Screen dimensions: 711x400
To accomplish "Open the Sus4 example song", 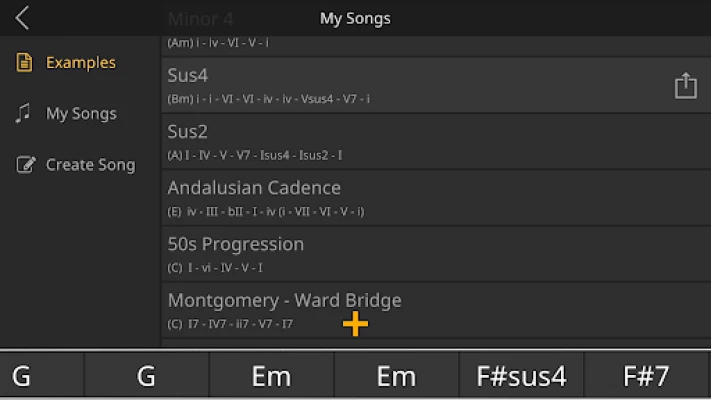I will pos(436,85).
